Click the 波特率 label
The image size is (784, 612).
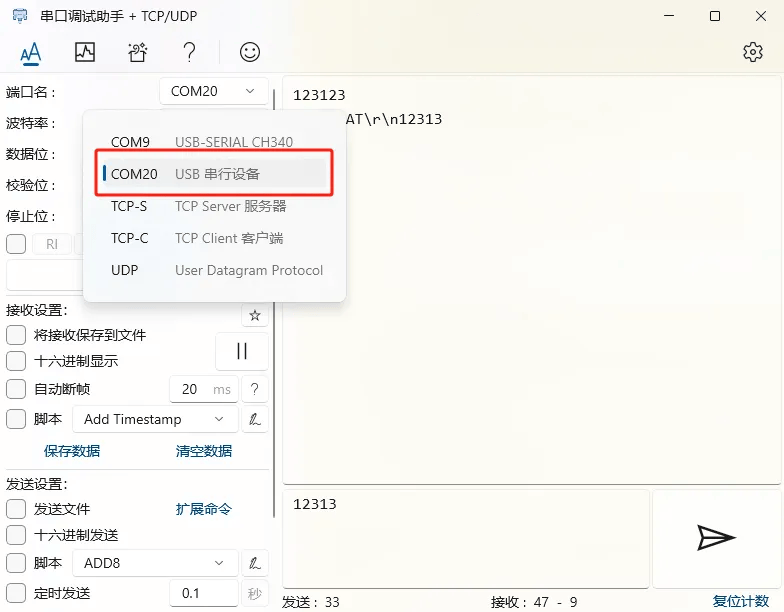point(30,123)
